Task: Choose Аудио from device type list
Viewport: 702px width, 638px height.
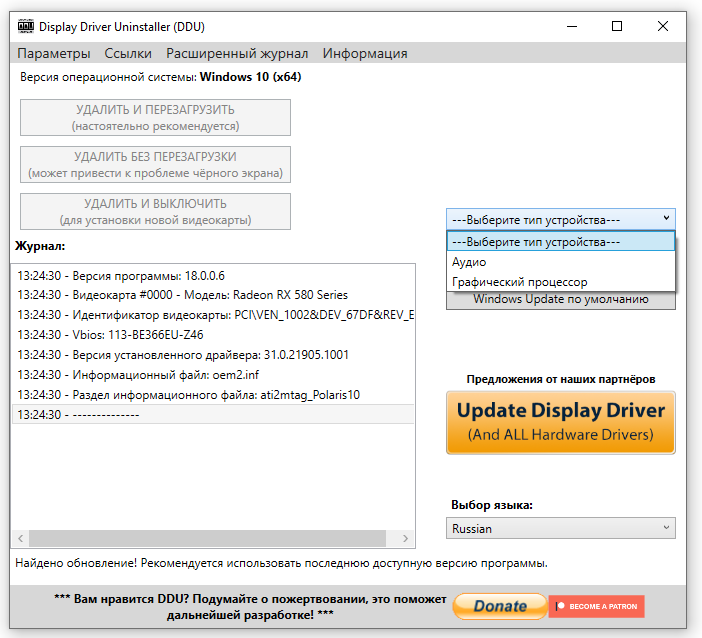Action: click(x=561, y=262)
